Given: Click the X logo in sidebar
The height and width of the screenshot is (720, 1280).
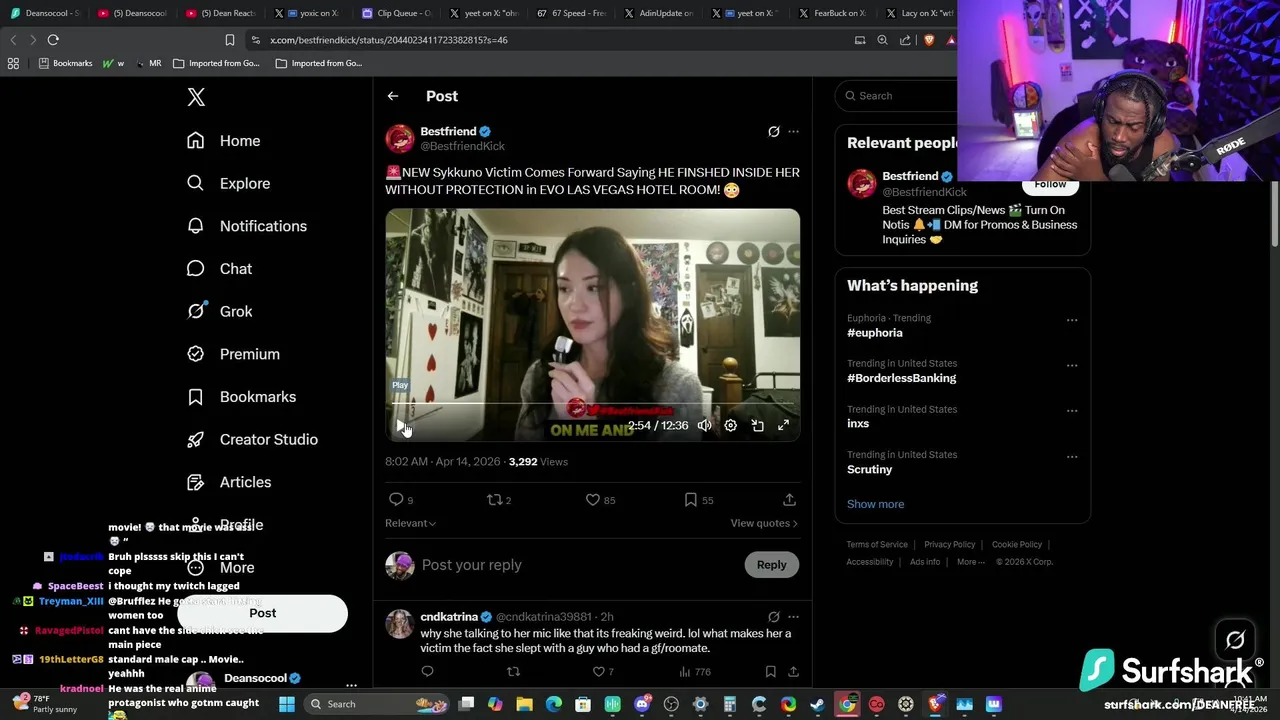Looking at the screenshot, I should pos(196,97).
